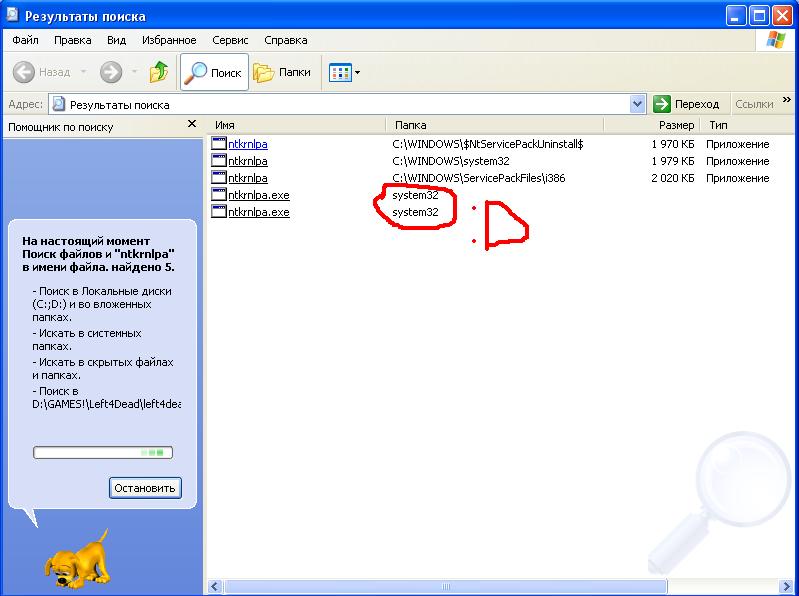The width and height of the screenshot is (799, 596).
Task: Click the Views grid icon
Action: pos(340,72)
